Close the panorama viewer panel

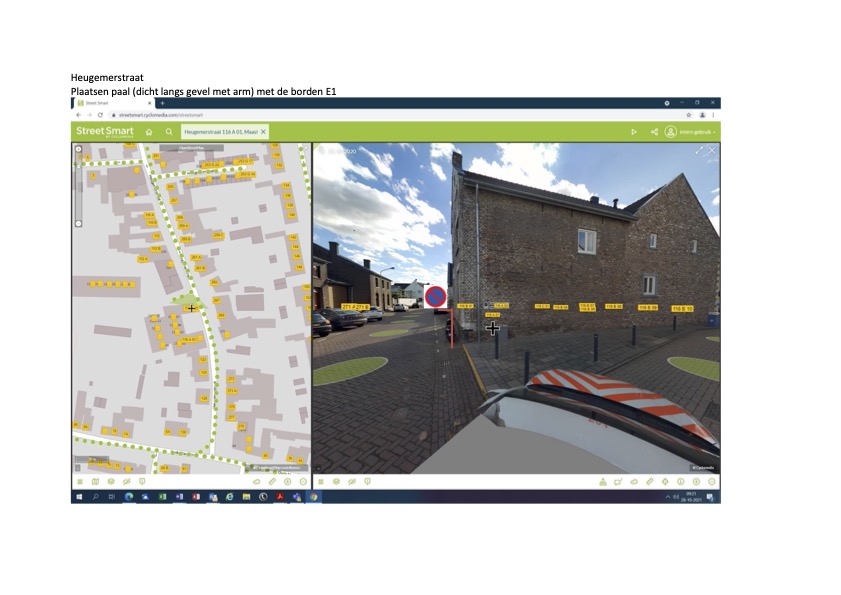(712, 150)
